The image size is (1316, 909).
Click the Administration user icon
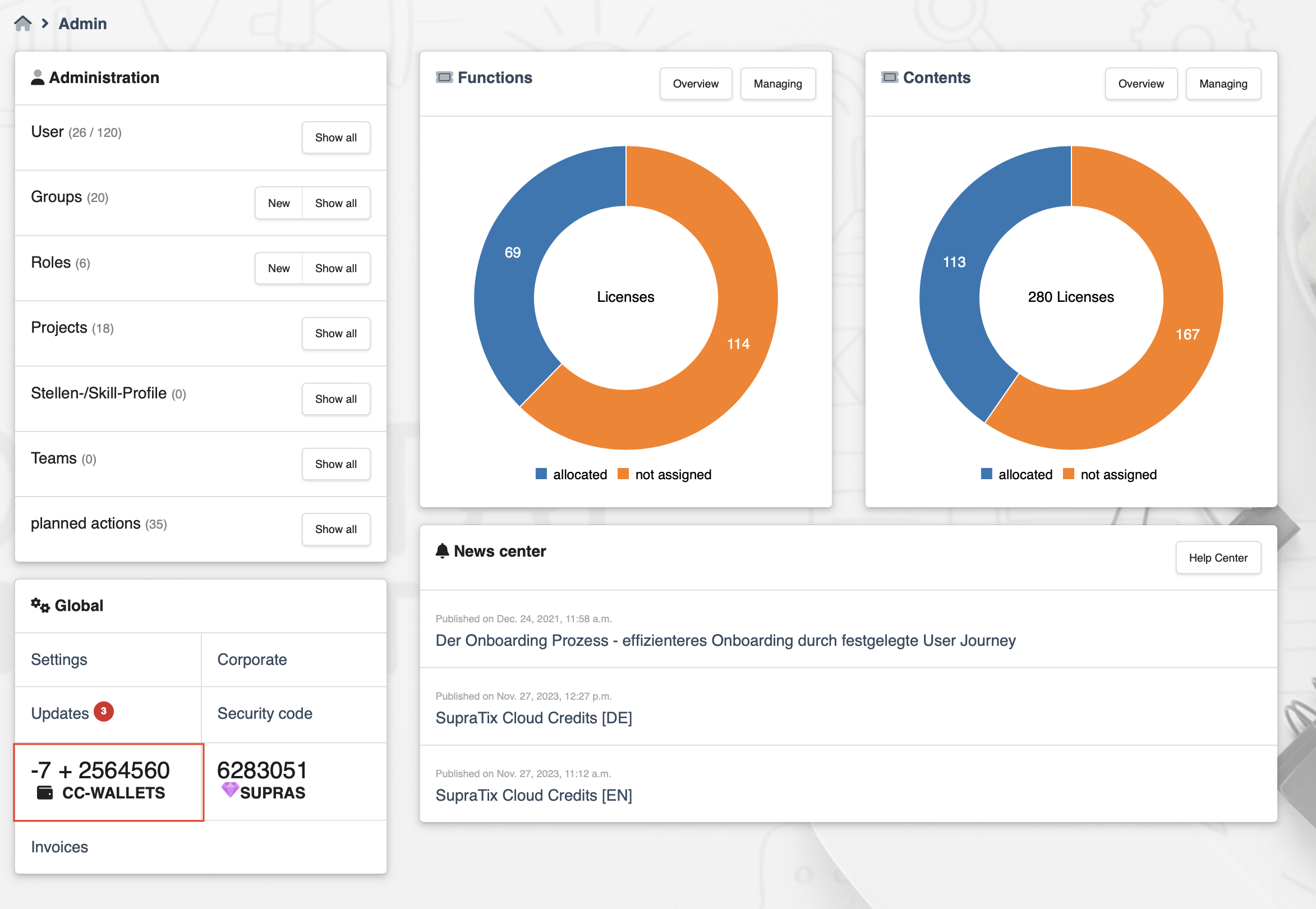pyautogui.click(x=38, y=77)
